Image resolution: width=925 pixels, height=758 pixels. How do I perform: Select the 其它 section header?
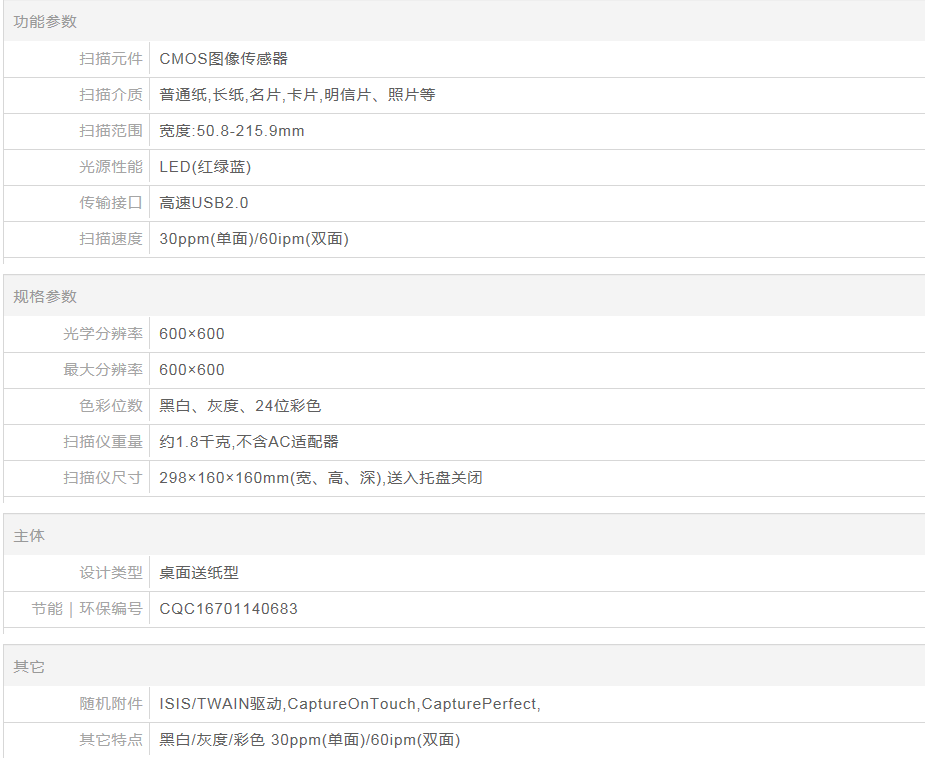[x=29, y=667]
